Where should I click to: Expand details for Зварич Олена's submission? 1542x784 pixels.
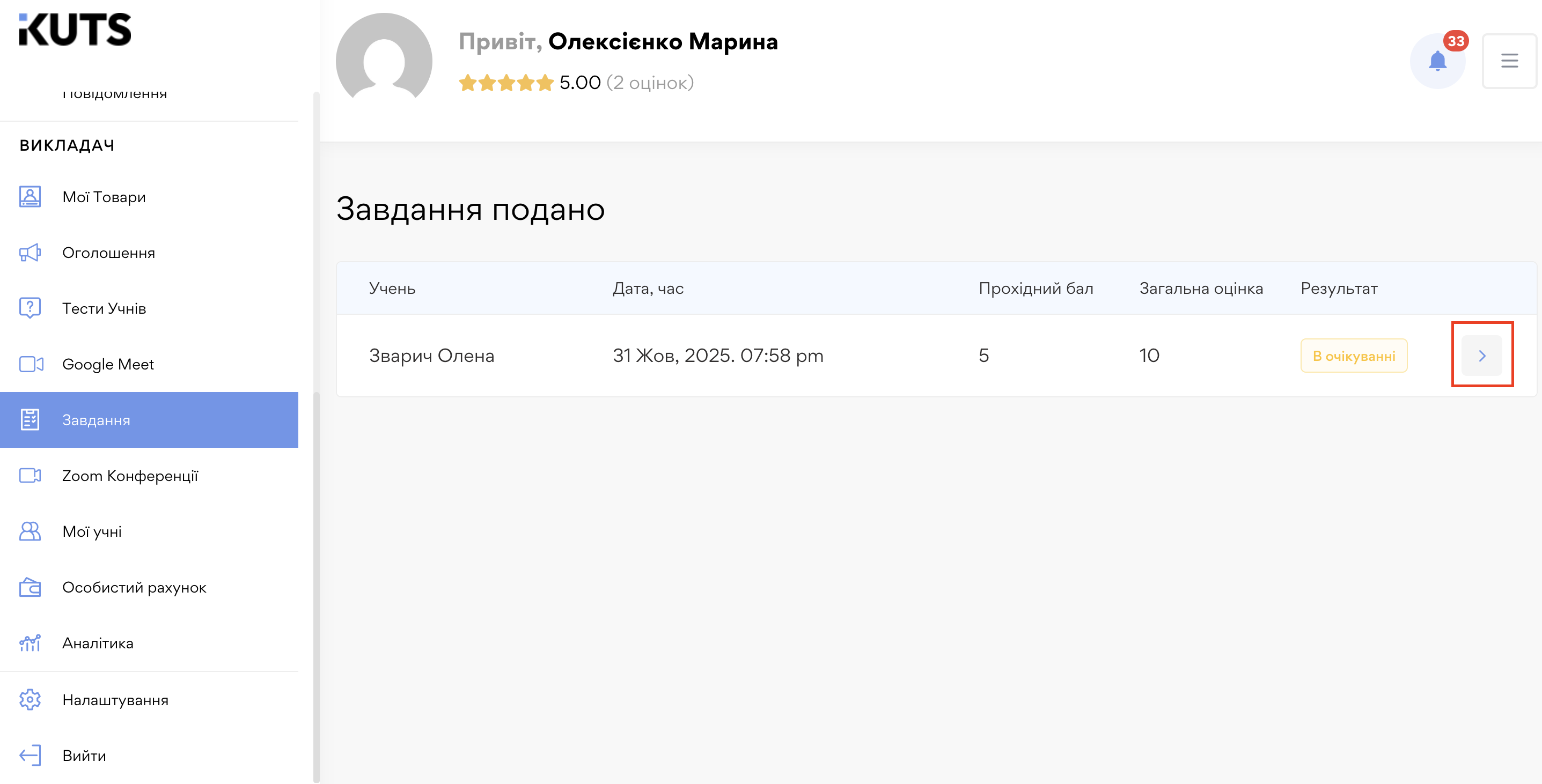(1482, 355)
